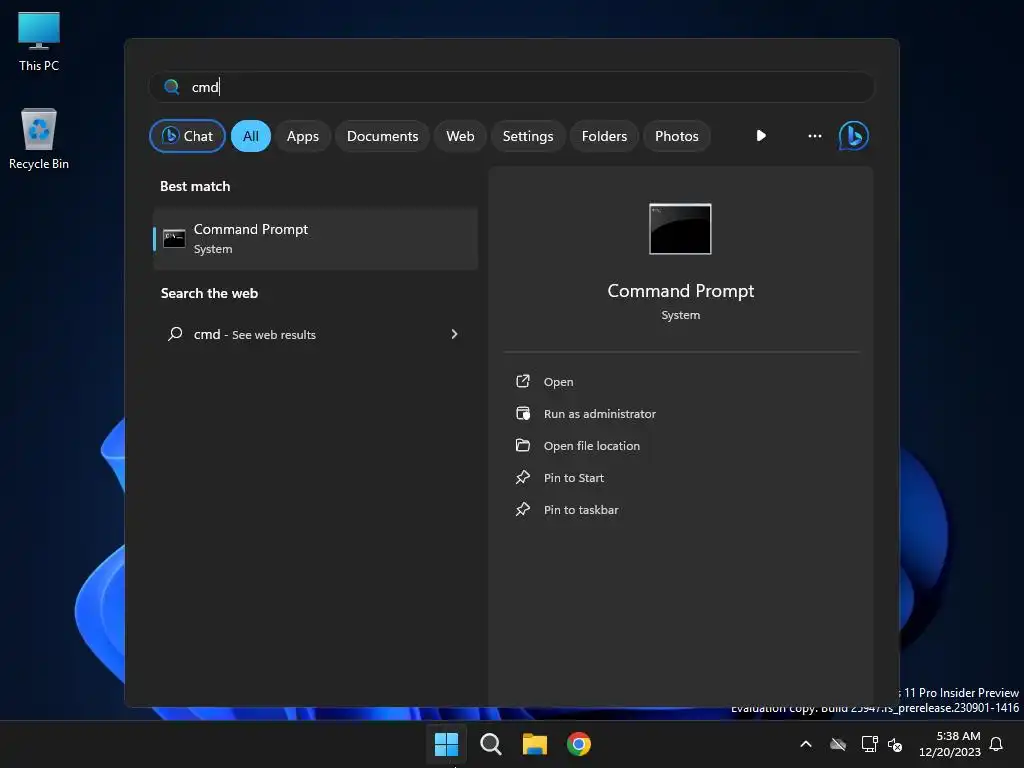Click the muted volume tray icon

895,744
